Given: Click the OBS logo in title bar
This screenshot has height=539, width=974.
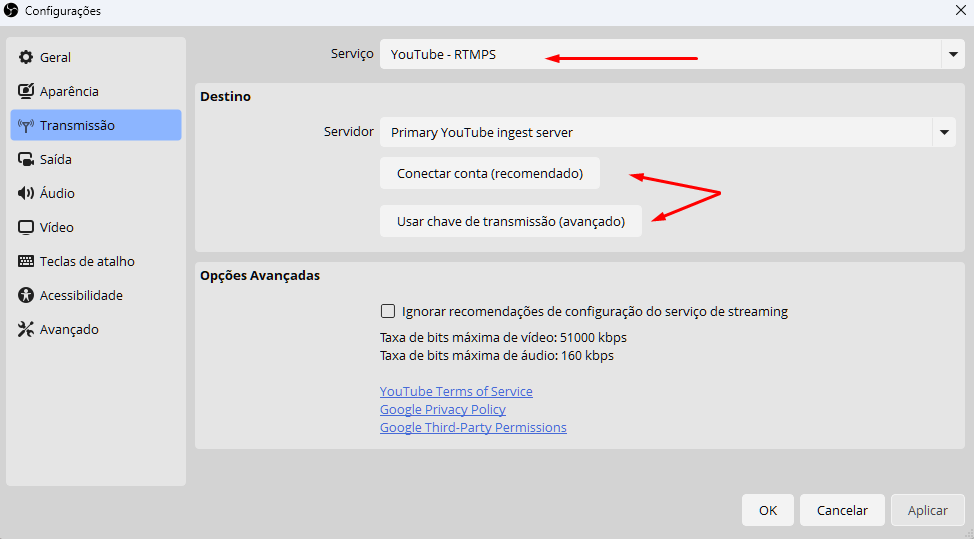Looking at the screenshot, I should tap(11, 11).
